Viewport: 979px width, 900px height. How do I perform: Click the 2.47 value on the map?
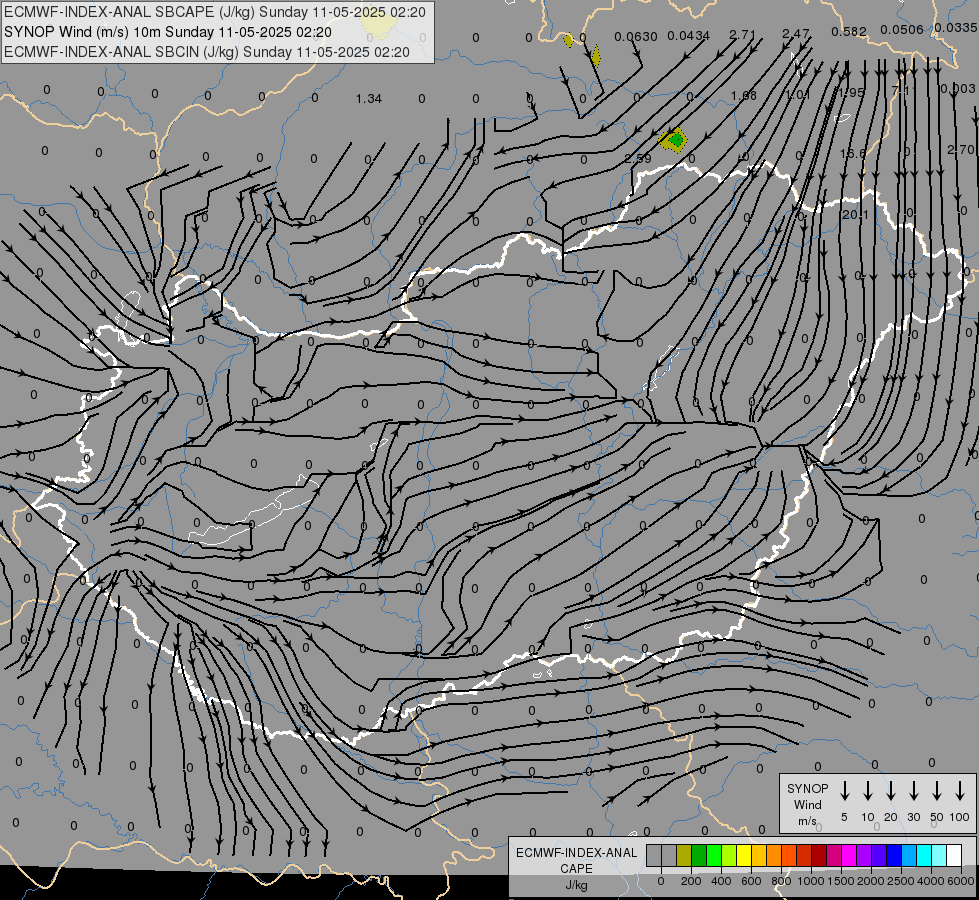(796, 33)
